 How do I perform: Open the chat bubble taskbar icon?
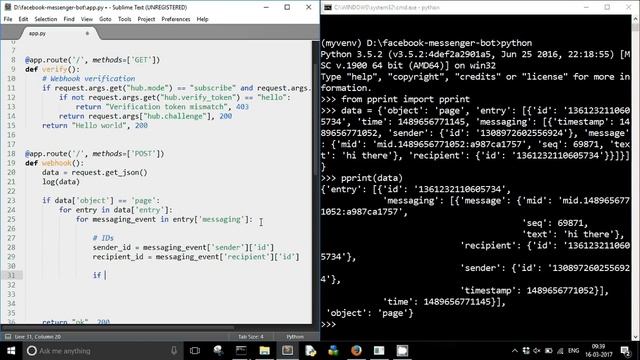tap(402, 351)
